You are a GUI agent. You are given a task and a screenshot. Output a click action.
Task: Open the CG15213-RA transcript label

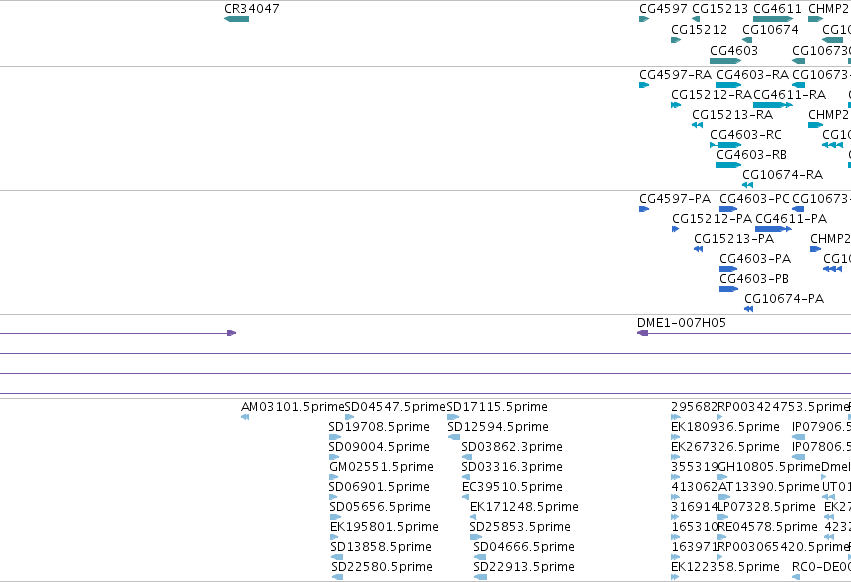click(x=733, y=115)
